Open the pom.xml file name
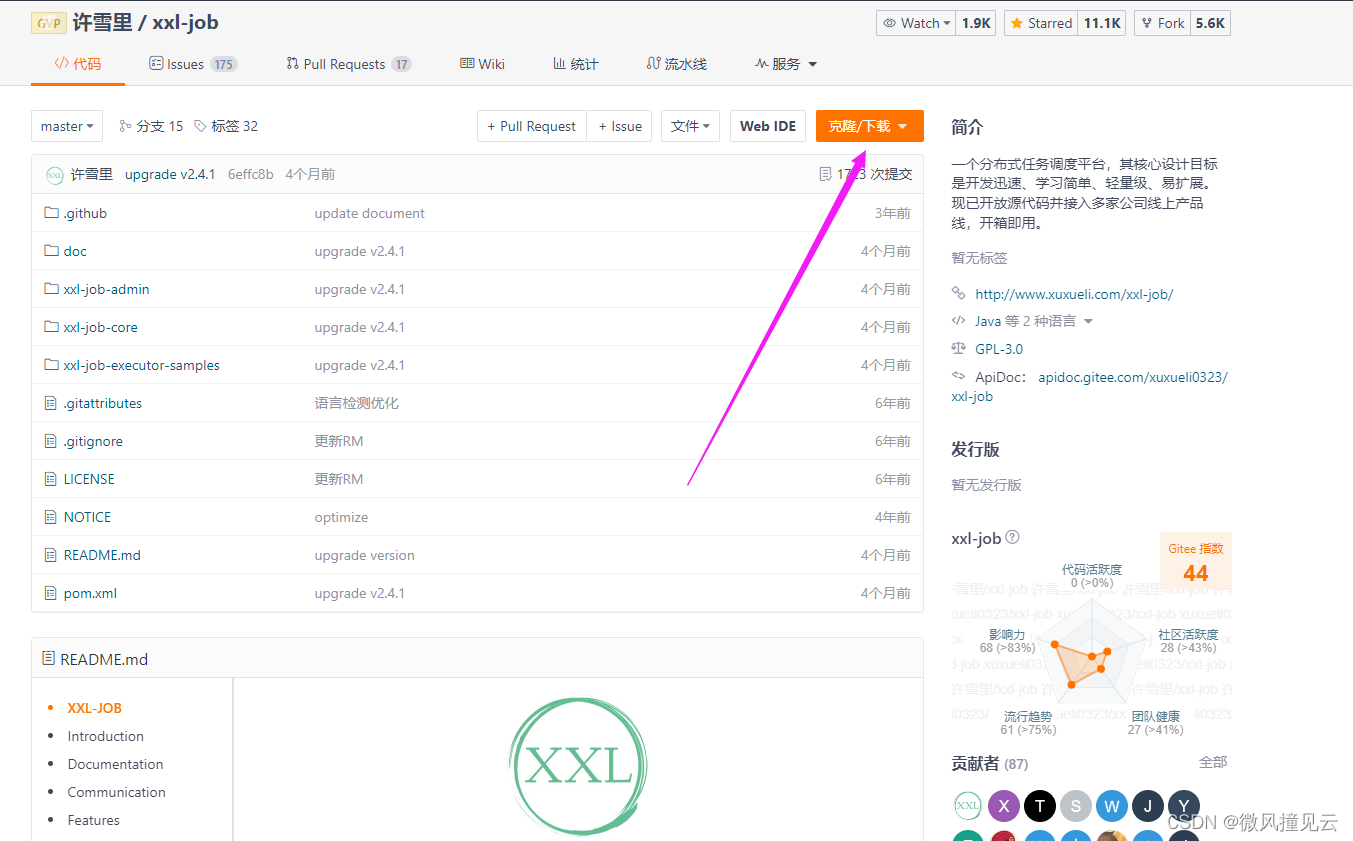Viewport: 1353px width, 841px height. point(90,593)
